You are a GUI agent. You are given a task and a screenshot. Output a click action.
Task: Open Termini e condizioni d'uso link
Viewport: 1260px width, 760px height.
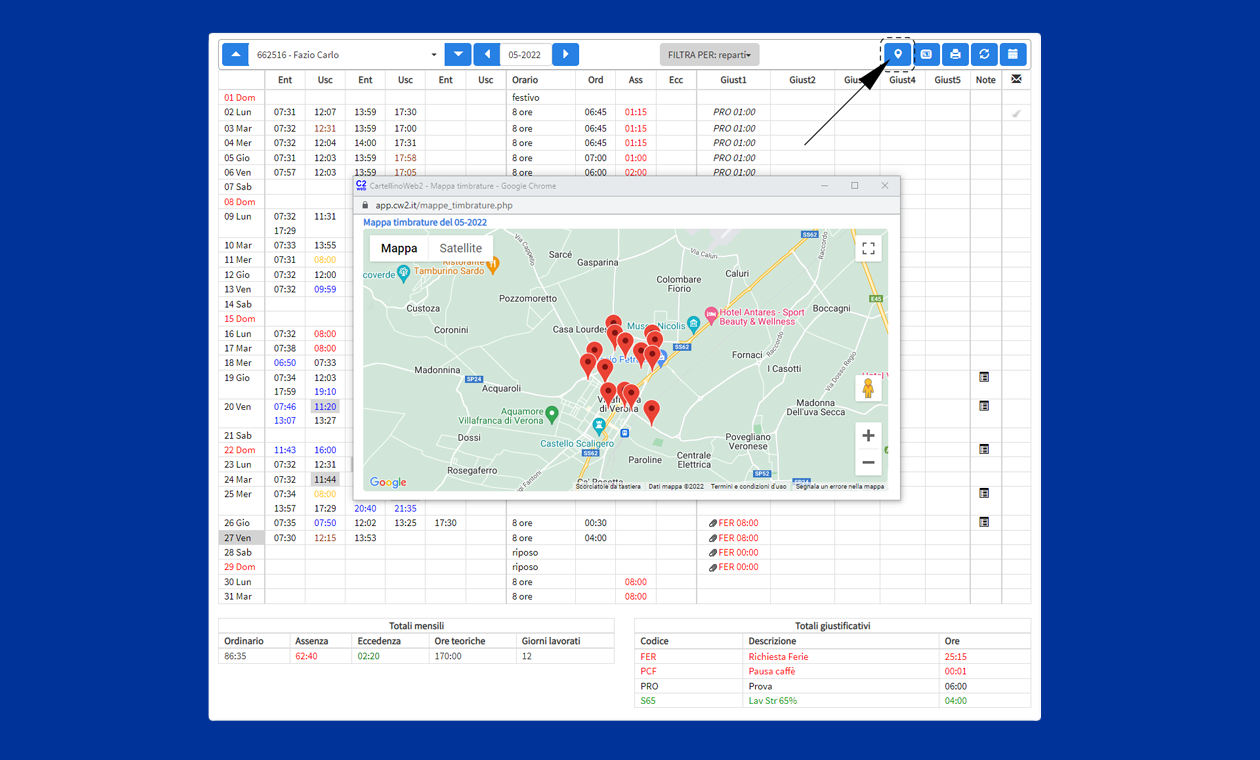coord(749,486)
